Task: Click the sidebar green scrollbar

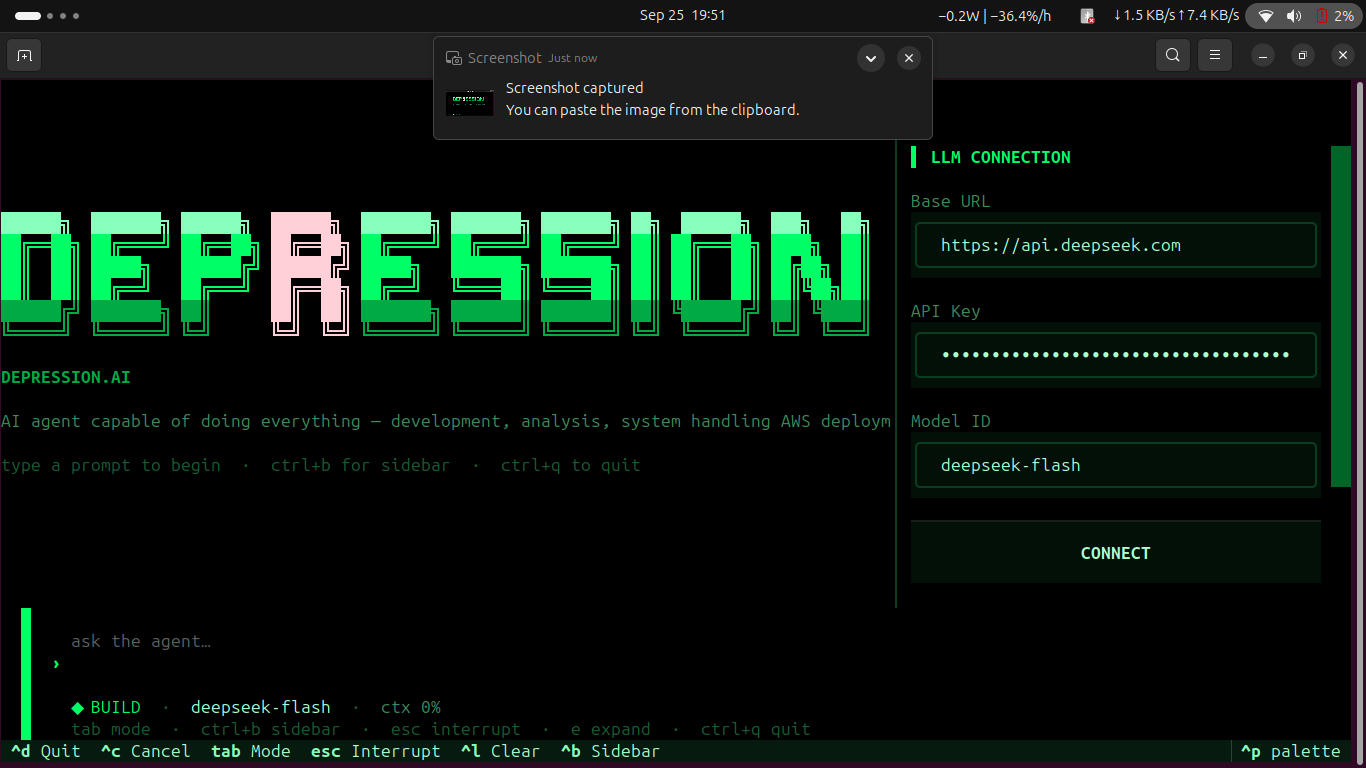Action: coord(1341,316)
